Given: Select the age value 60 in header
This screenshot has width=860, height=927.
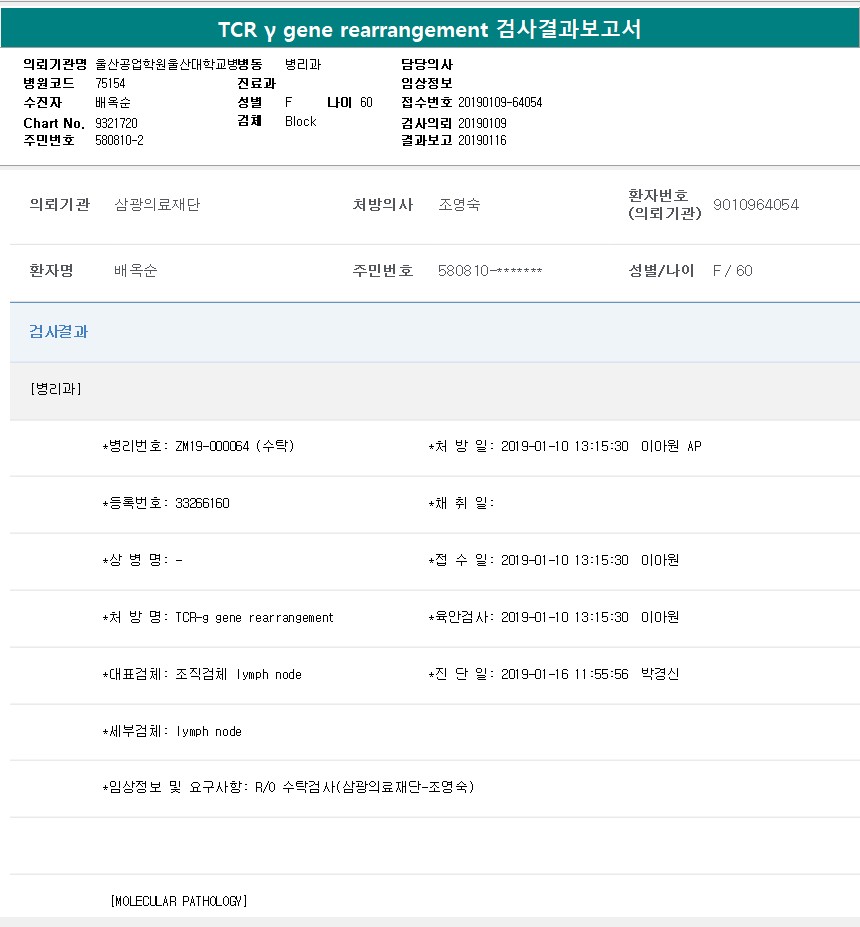Looking at the screenshot, I should [x=366, y=102].
